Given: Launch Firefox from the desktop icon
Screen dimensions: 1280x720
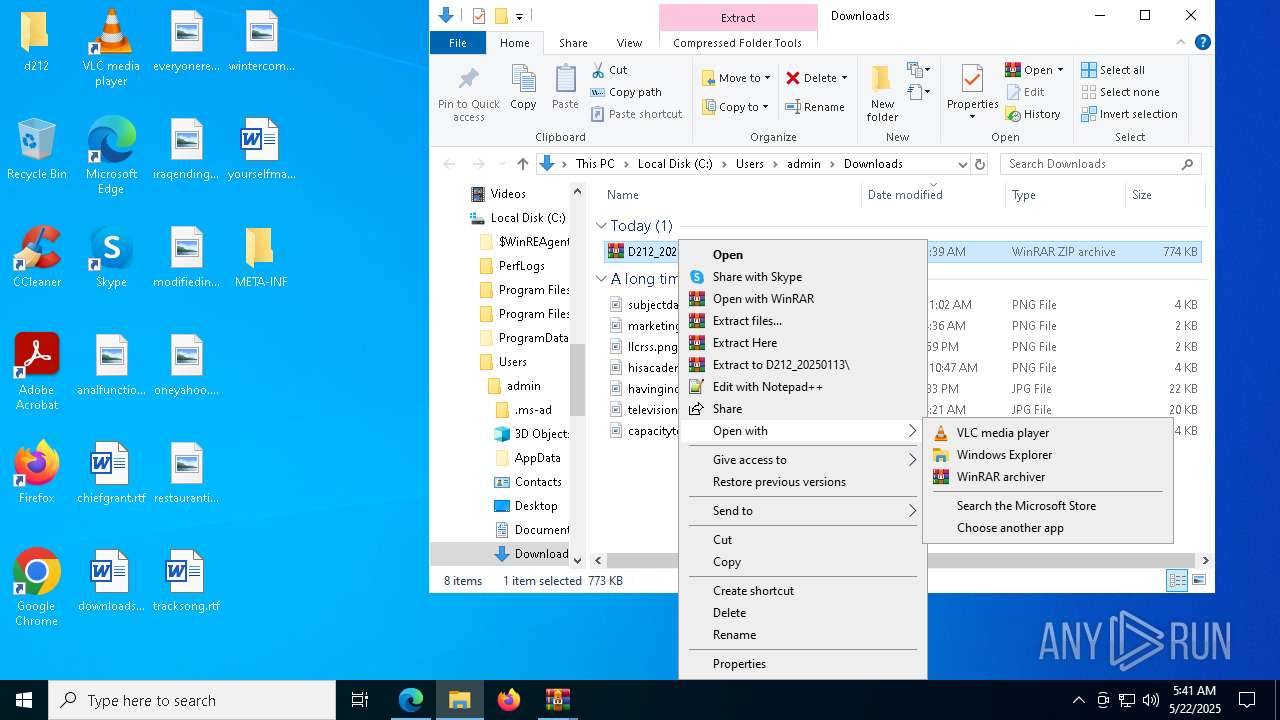Looking at the screenshot, I should (x=37, y=473).
